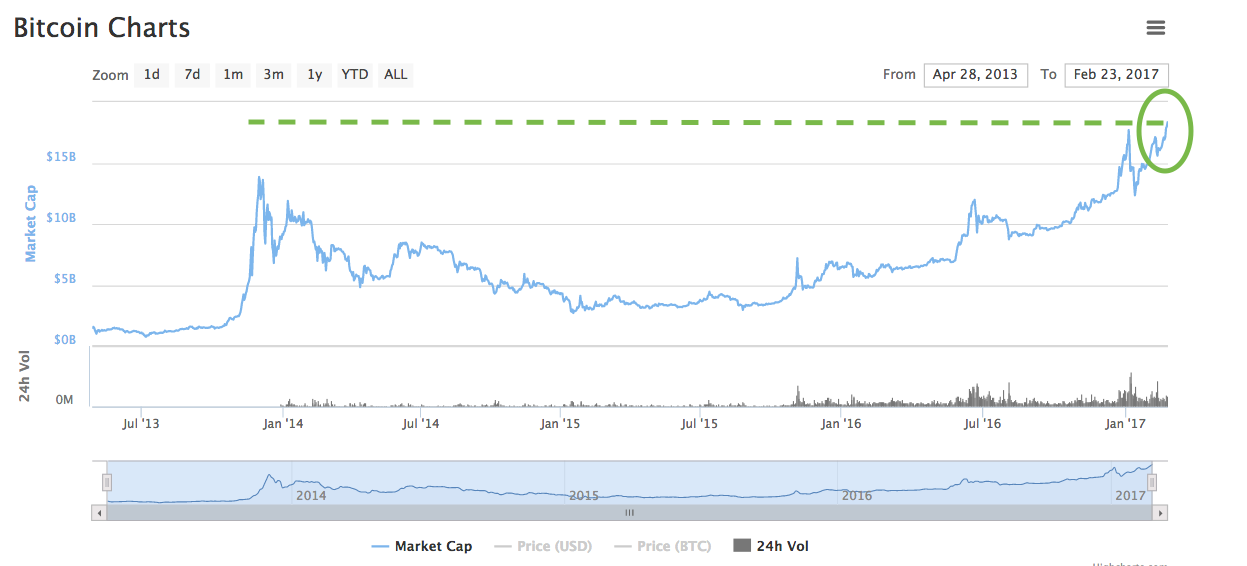
Task: Click the Jul '13 x-axis label
Action: (141, 424)
